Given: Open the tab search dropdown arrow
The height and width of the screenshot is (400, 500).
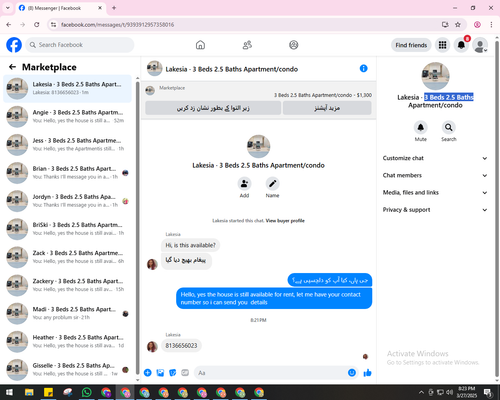Looking at the screenshot, I should [x=8, y=8].
